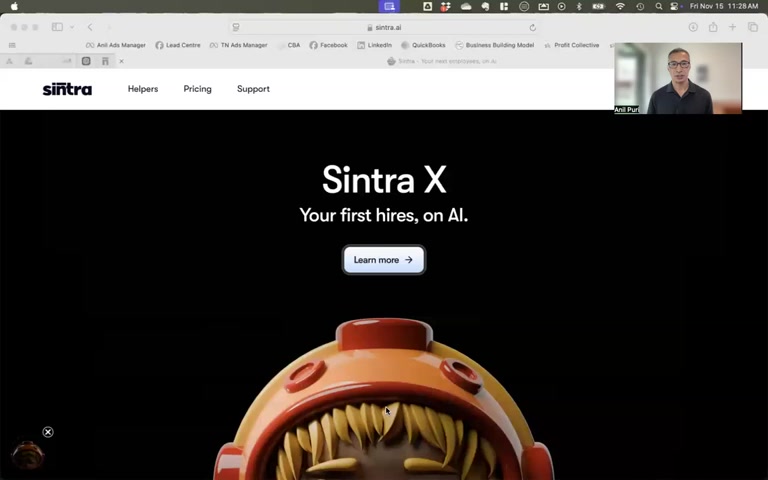Click the Sintra X heading
768x480 pixels.
pyautogui.click(x=384, y=180)
